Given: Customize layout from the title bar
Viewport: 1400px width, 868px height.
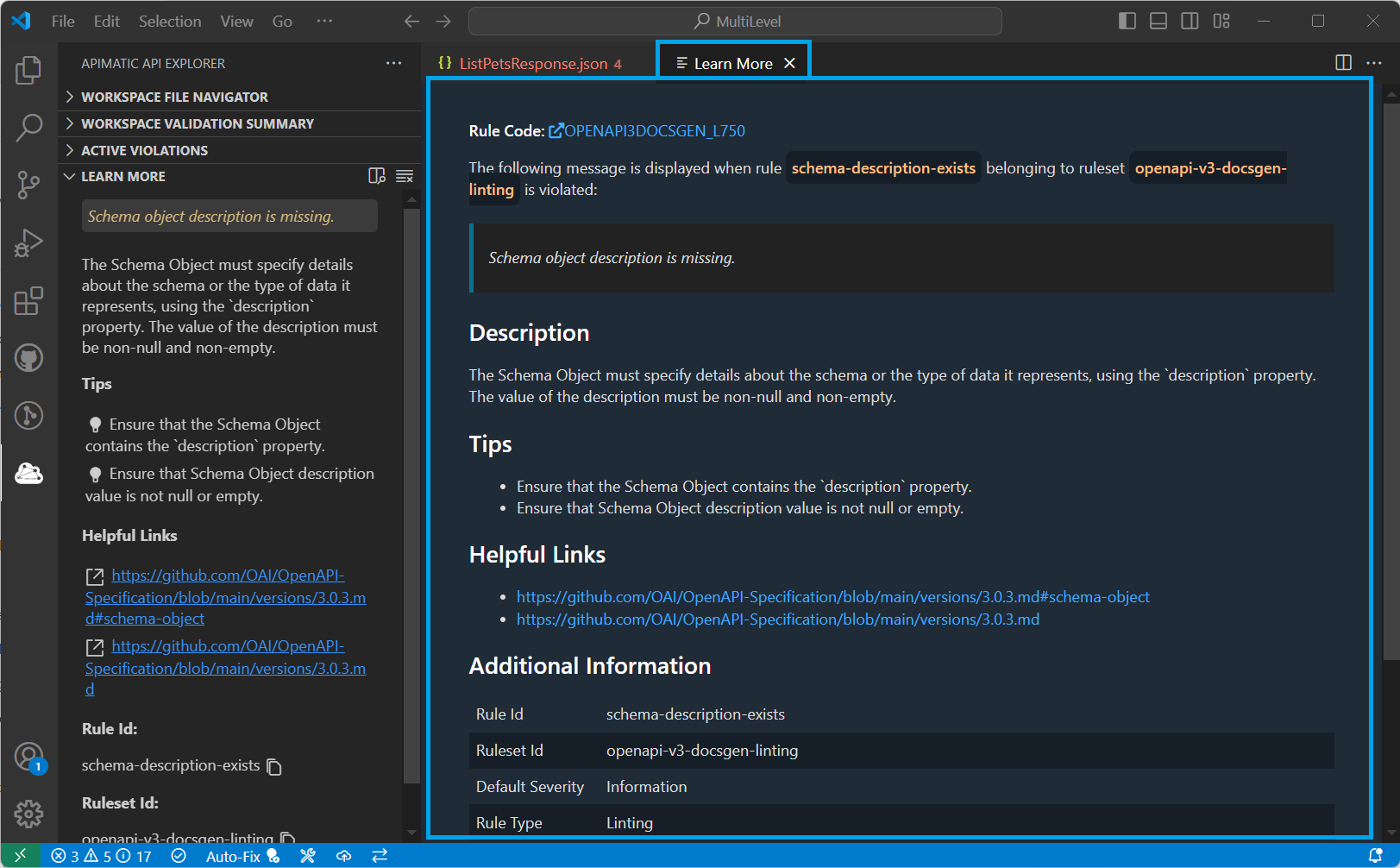Looking at the screenshot, I should coord(1221,21).
